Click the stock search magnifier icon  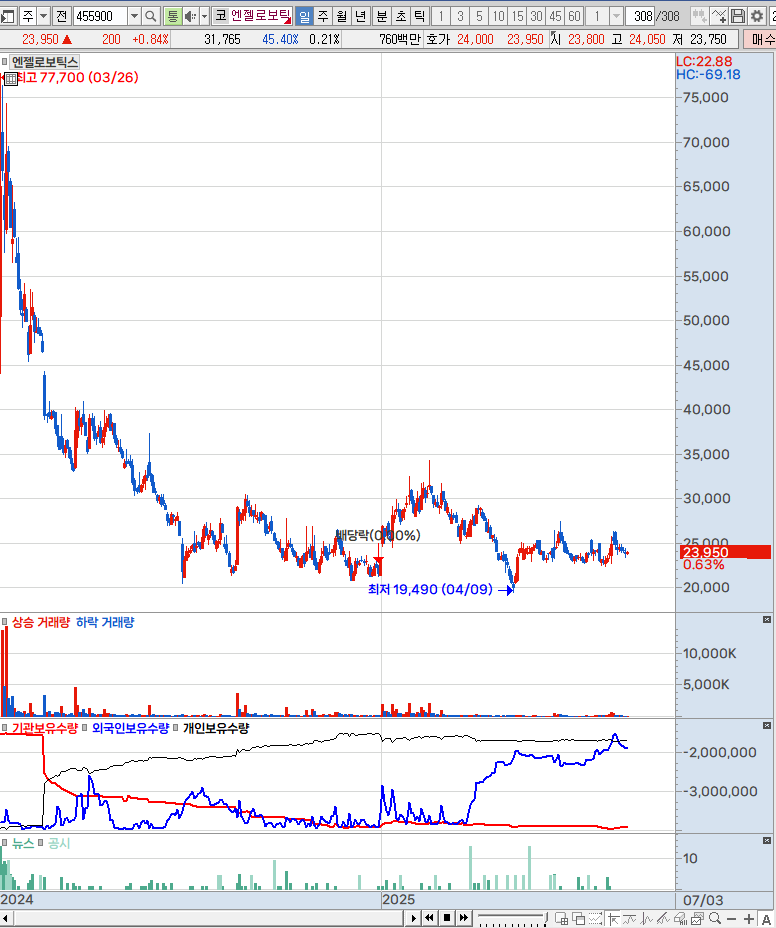coord(151,16)
